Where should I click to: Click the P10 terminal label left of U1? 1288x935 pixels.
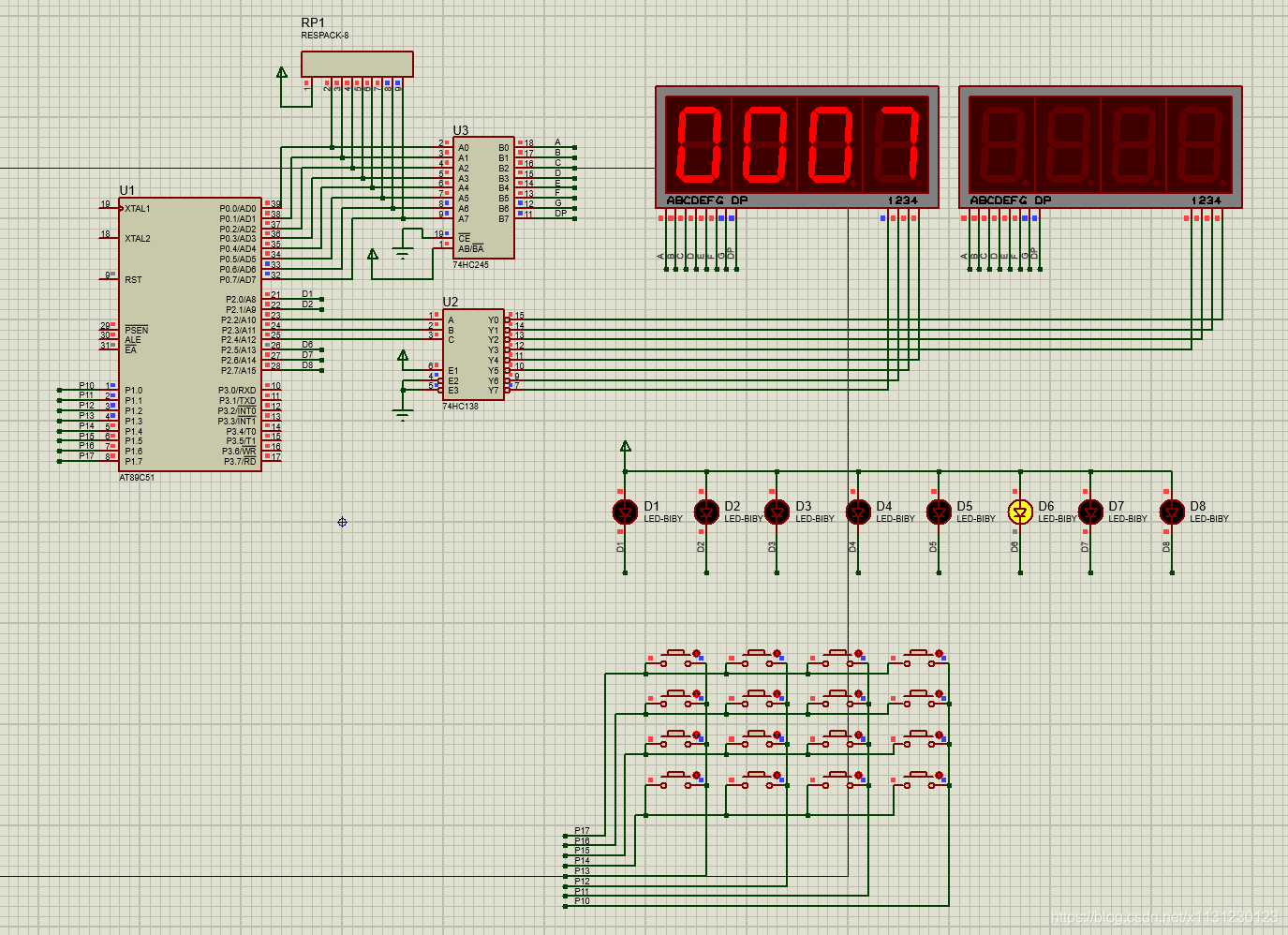[x=86, y=386]
